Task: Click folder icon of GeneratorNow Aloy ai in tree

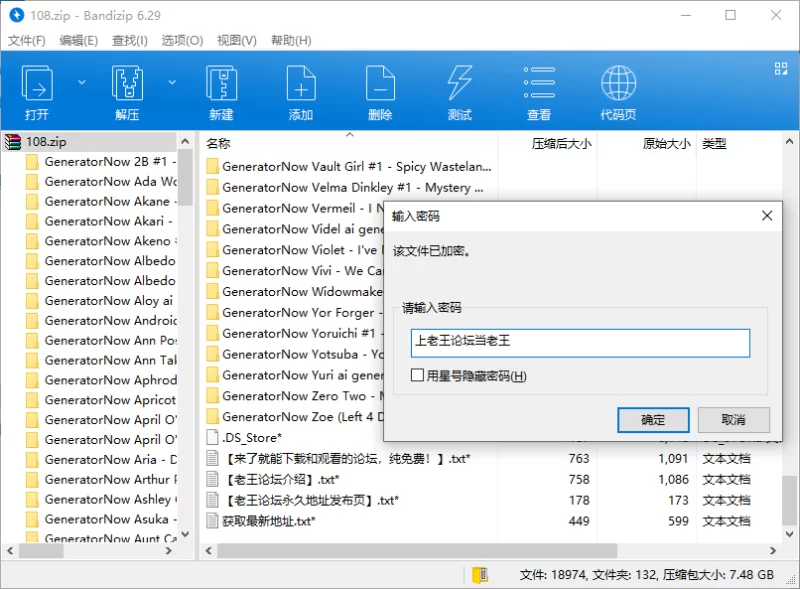Action: (x=32, y=301)
